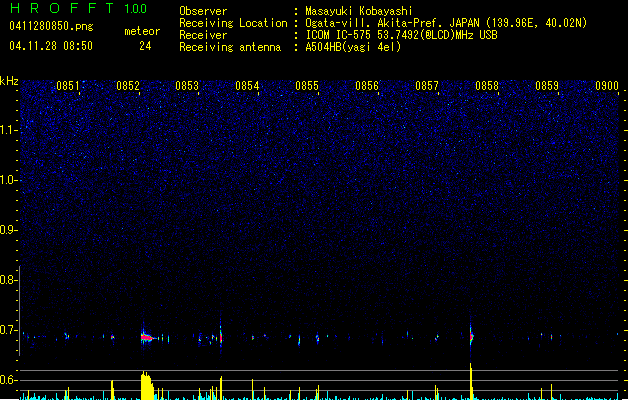Click the Receiving antenna field label
Image resolution: width=629 pixels, height=400 pixels.
click(230, 47)
